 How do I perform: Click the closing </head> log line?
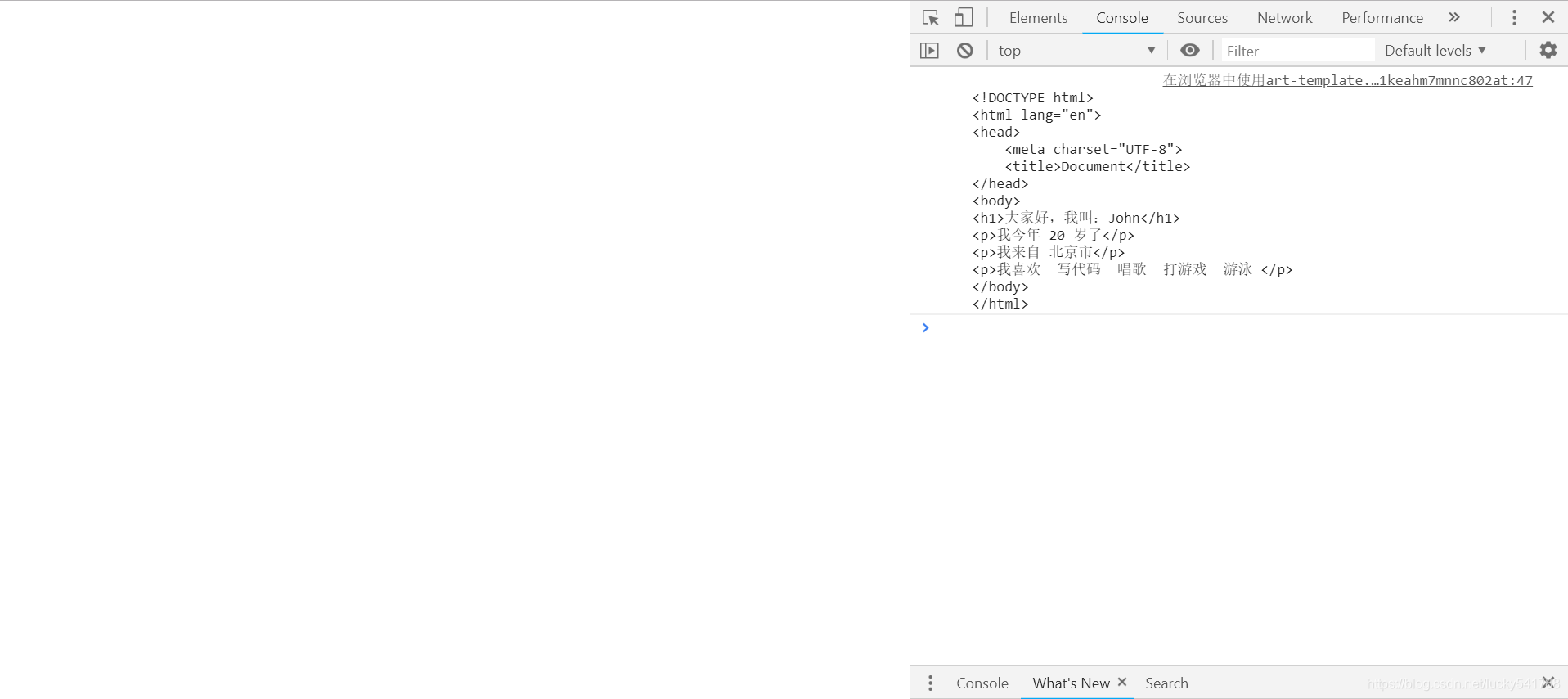(x=1000, y=183)
